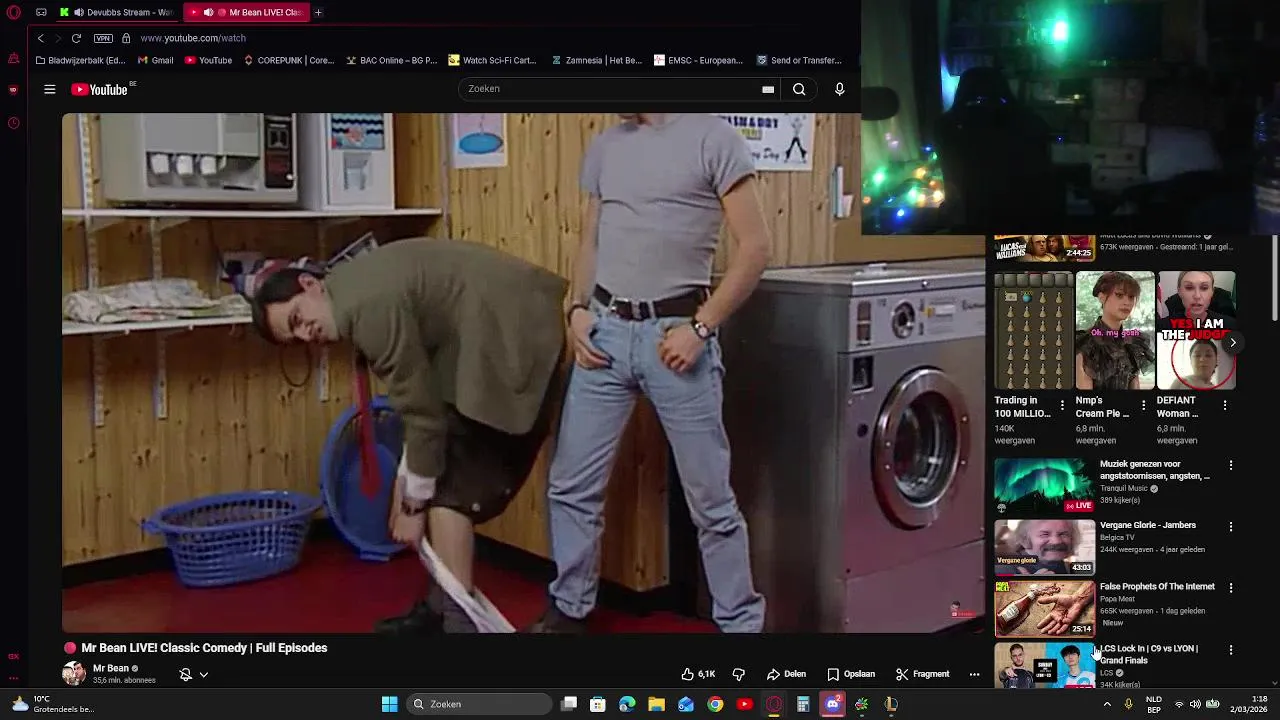Click the Fragment clip button
This screenshot has height=720, width=1280.
[922, 674]
